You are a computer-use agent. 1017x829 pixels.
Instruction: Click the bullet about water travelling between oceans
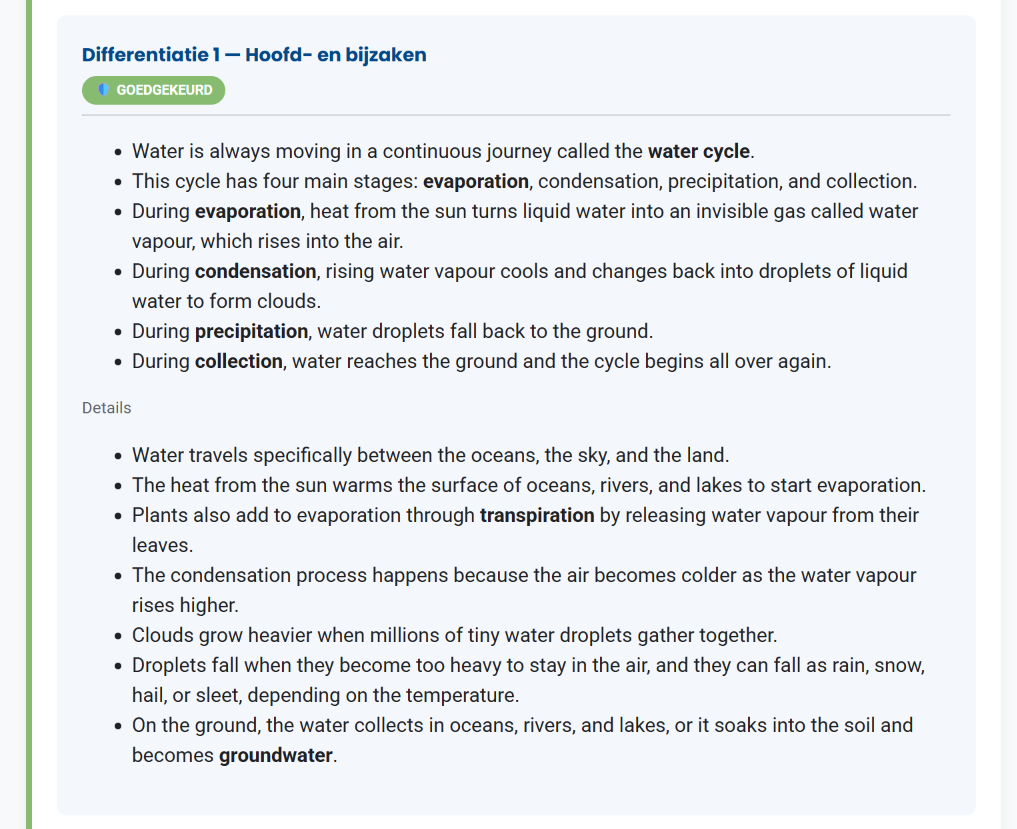tap(431, 455)
